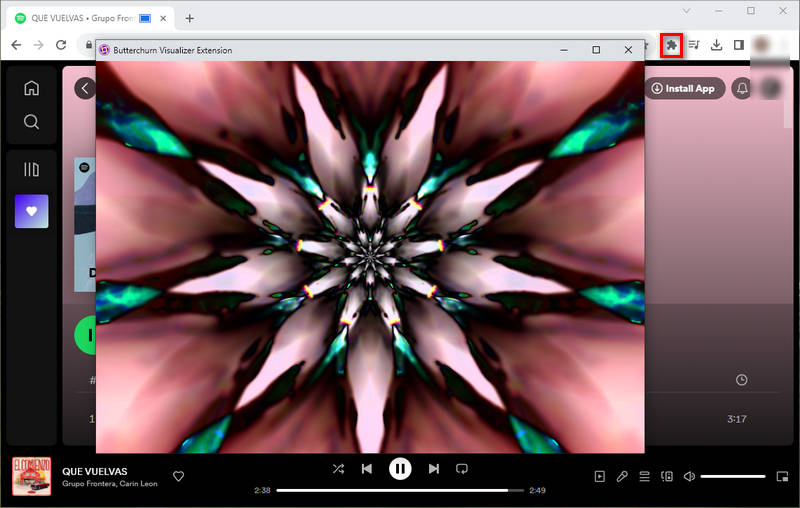Open the play queue icon
The width and height of the screenshot is (800, 508).
click(644, 476)
